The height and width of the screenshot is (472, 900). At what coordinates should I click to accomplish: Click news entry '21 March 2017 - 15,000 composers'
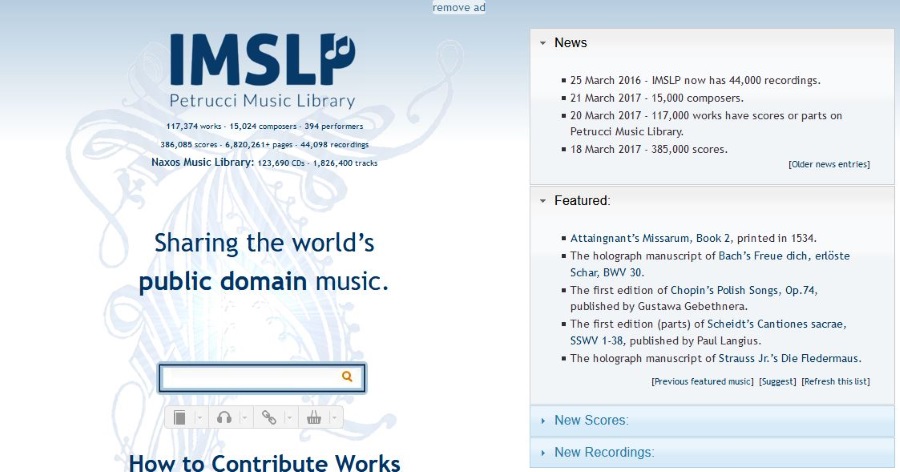(x=657, y=98)
